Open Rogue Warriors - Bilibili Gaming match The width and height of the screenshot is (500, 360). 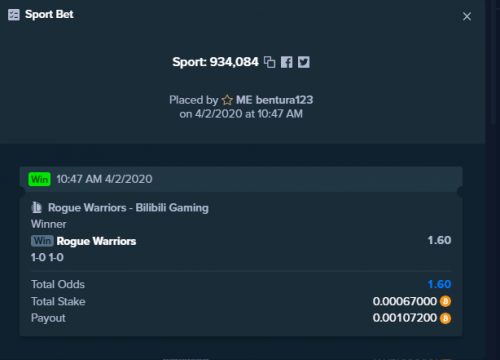click(x=128, y=208)
